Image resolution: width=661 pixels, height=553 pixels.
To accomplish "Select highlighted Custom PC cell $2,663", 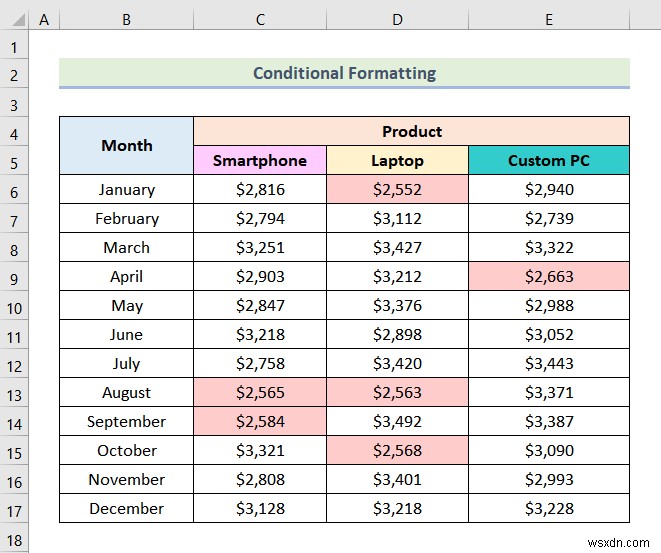I will point(548,276).
